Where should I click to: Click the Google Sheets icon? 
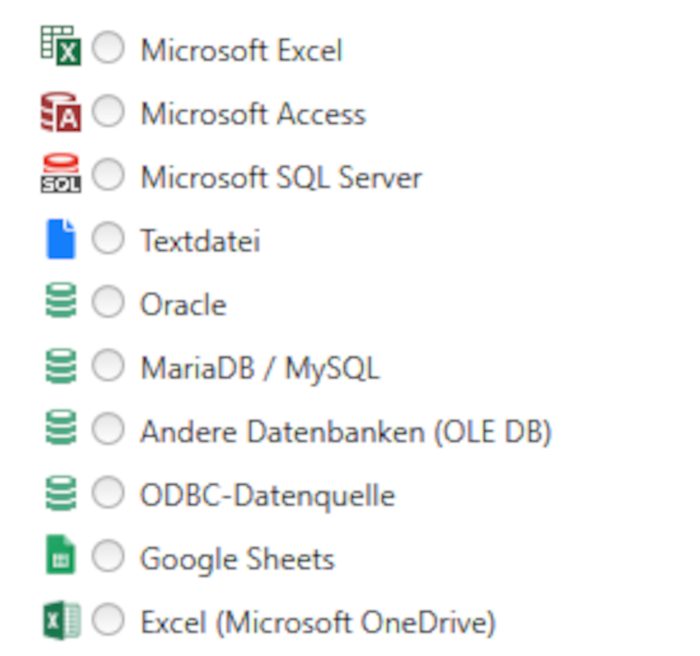tap(61, 555)
